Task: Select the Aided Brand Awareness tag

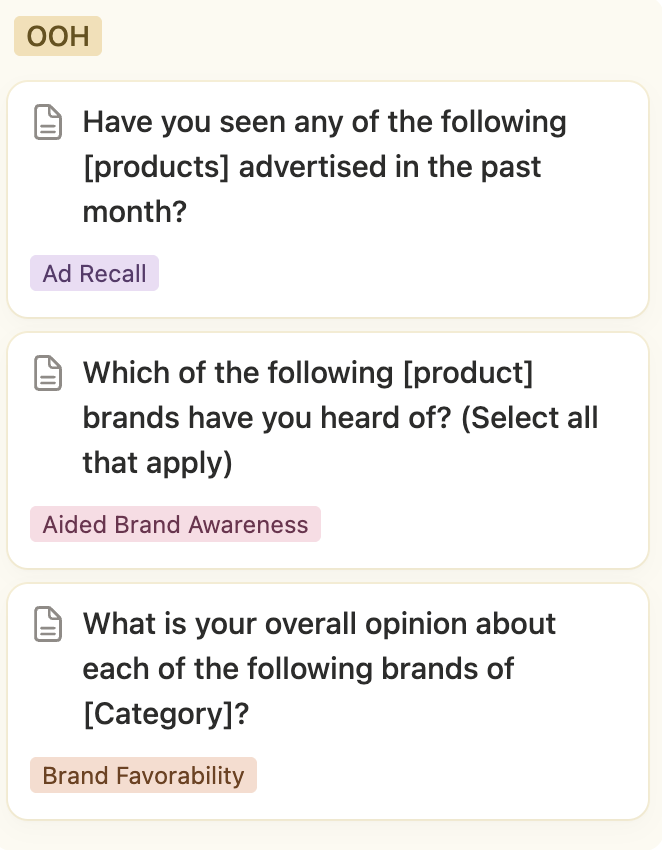Action: pos(175,525)
